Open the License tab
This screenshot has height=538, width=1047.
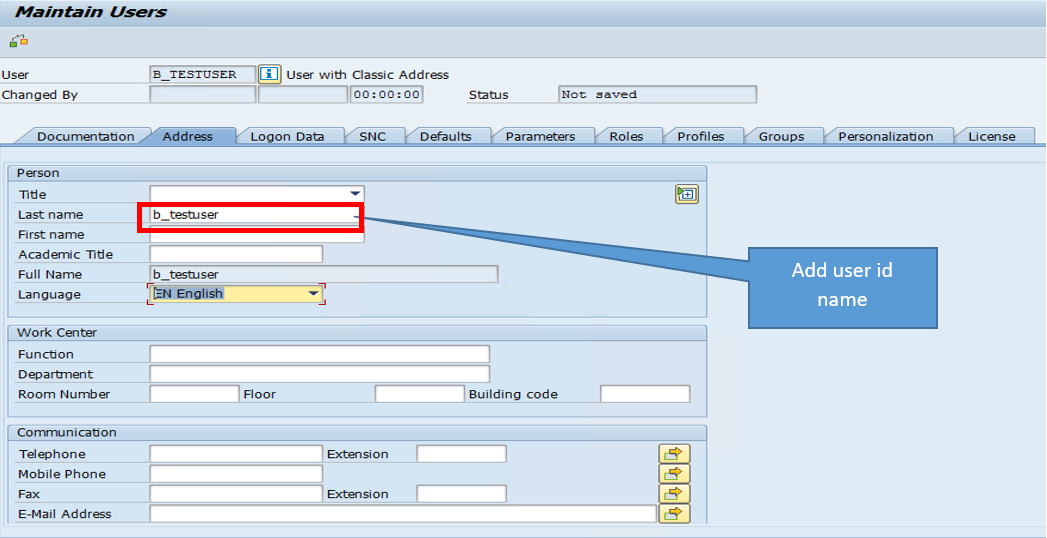pos(992,136)
